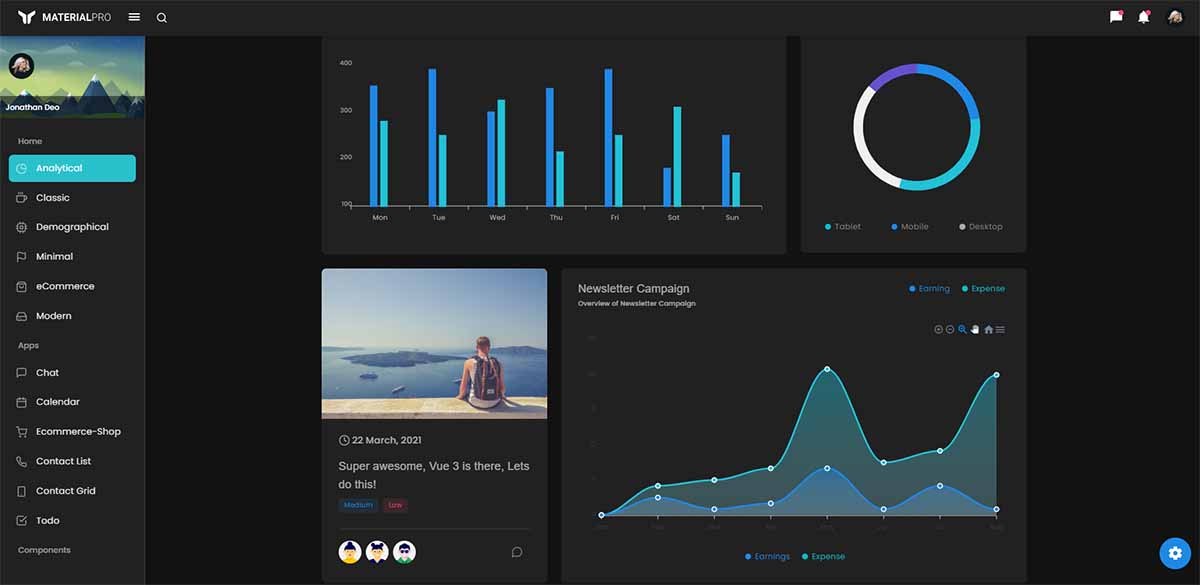Open the notifications bell icon
The image size is (1200, 585).
coord(1143,16)
